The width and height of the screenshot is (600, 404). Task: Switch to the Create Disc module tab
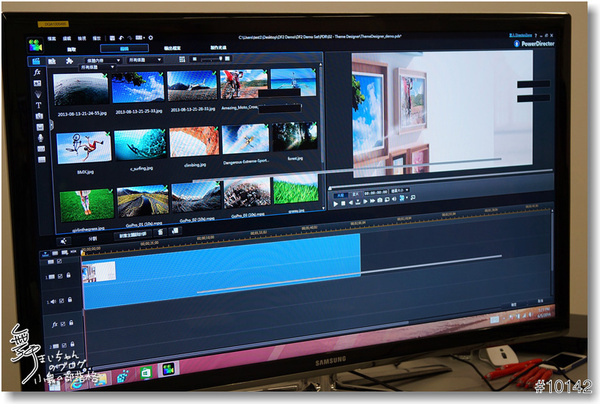[x=218, y=47]
